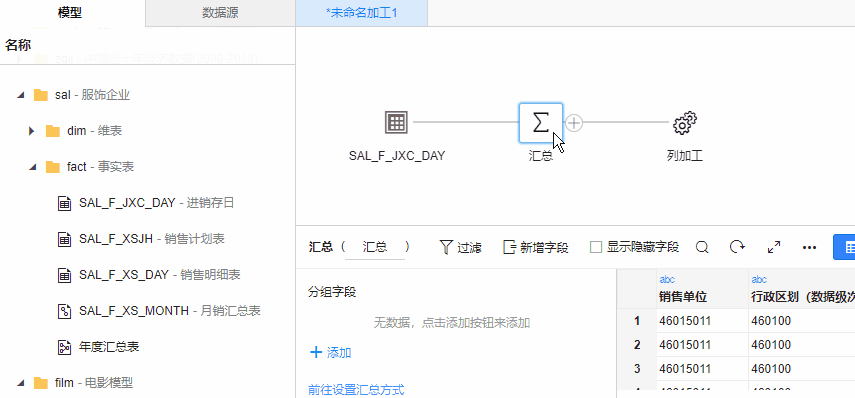Click the SAL_F_JXC_DAY tree table icon
The height and width of the screenshot is (398, 855).
pos(65,203)
